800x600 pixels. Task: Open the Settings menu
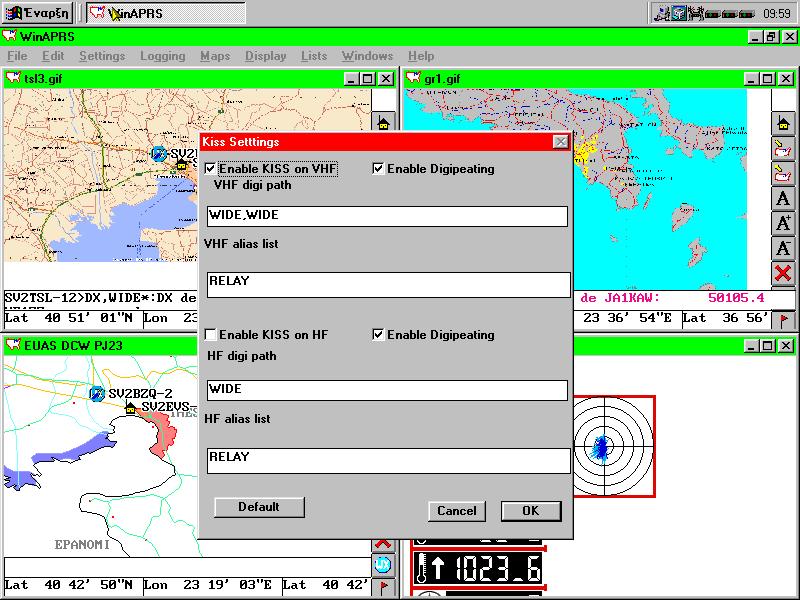(x=102, y=56)
